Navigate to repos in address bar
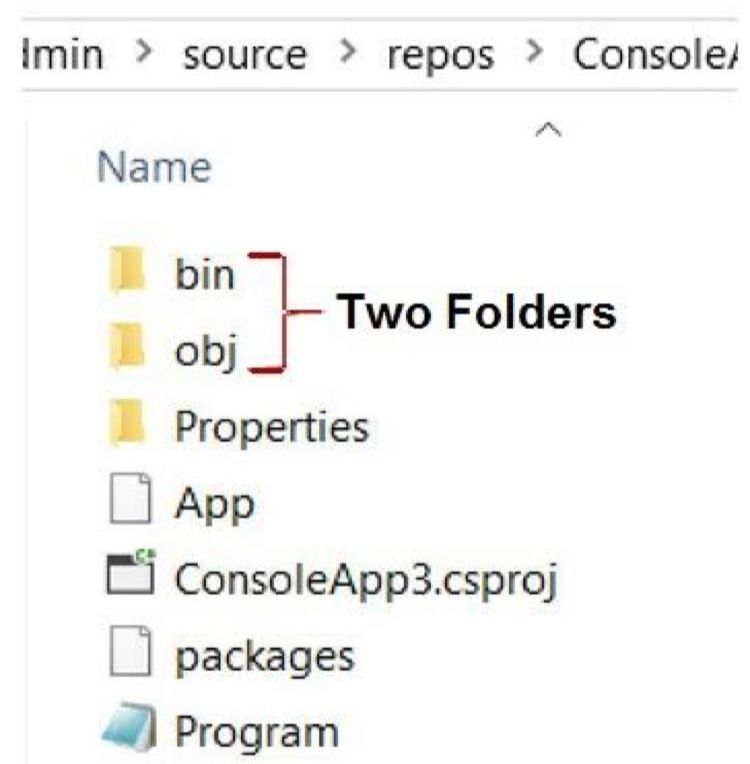Viewport: 750px width, 764px height. pyautogui.click(x=441, y=56)
